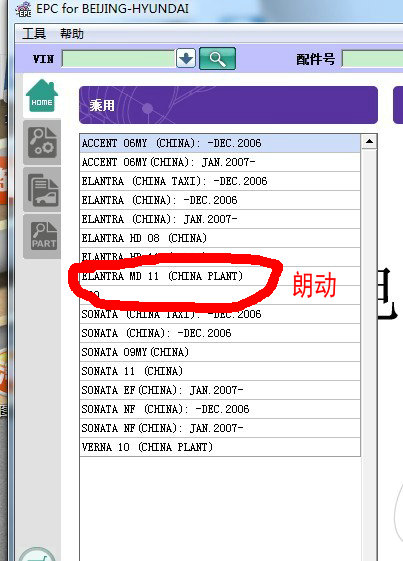Viewport: 403px width, 561px height.
Task: Click the shopping cart icon at bottom
Action: click(36, 555)
